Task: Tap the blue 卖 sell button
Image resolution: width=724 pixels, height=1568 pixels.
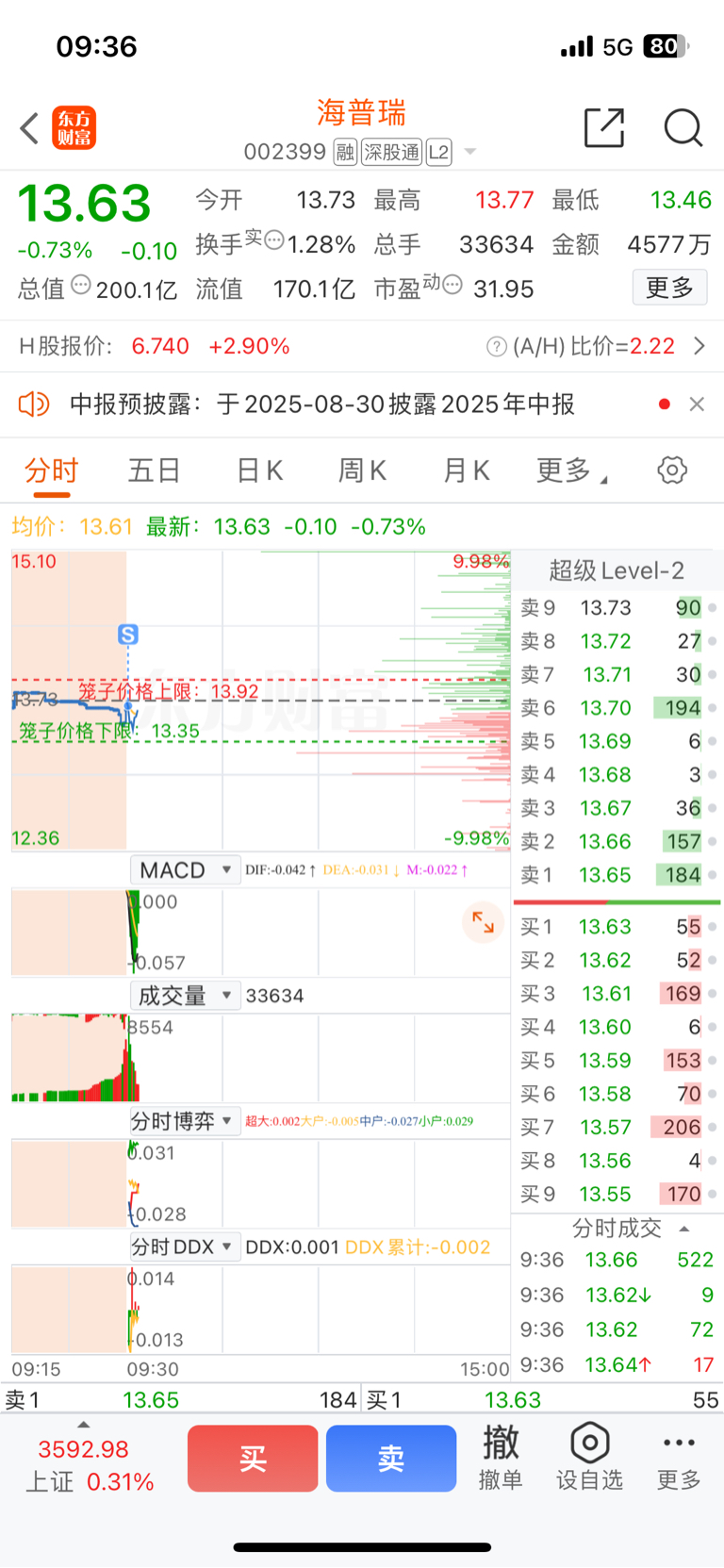Action: (x=391, y=1459)
